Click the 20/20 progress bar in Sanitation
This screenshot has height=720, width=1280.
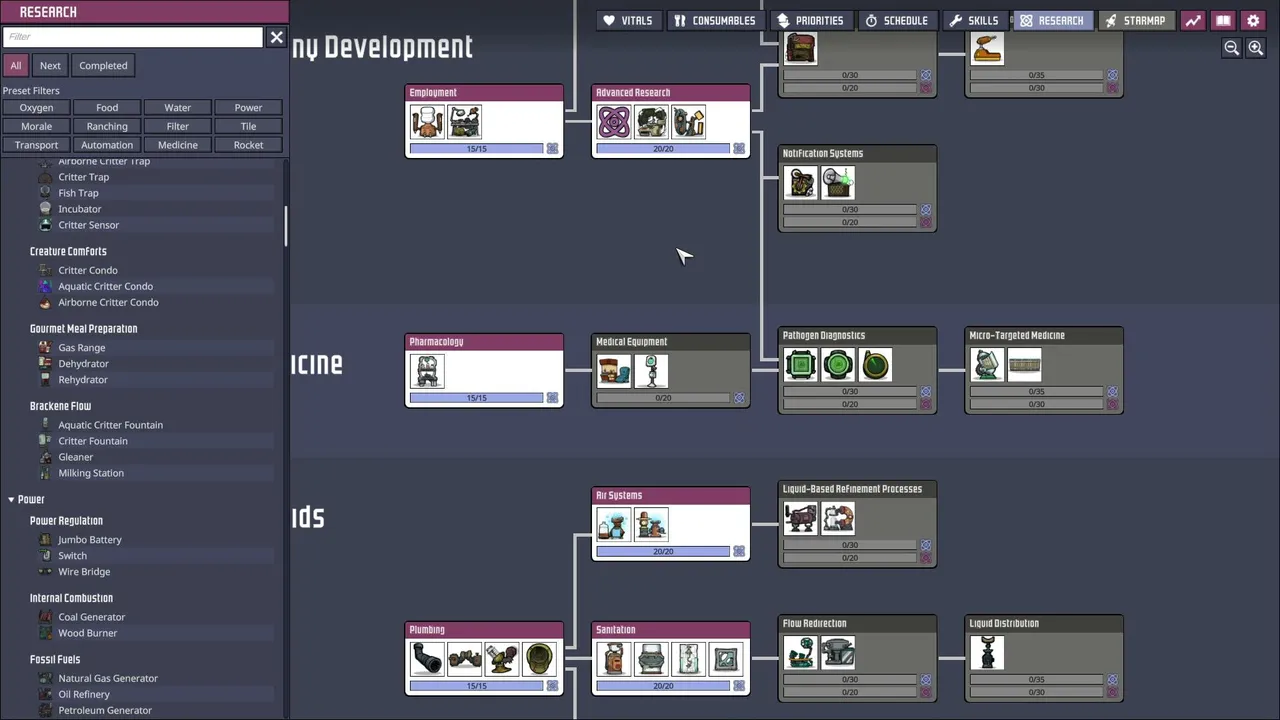coord(664,686)
